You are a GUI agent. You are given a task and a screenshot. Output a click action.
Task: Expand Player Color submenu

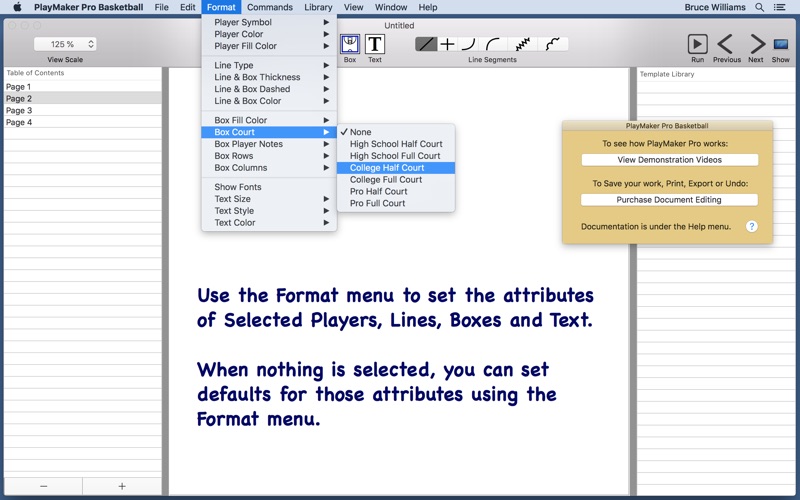(269, 34)
